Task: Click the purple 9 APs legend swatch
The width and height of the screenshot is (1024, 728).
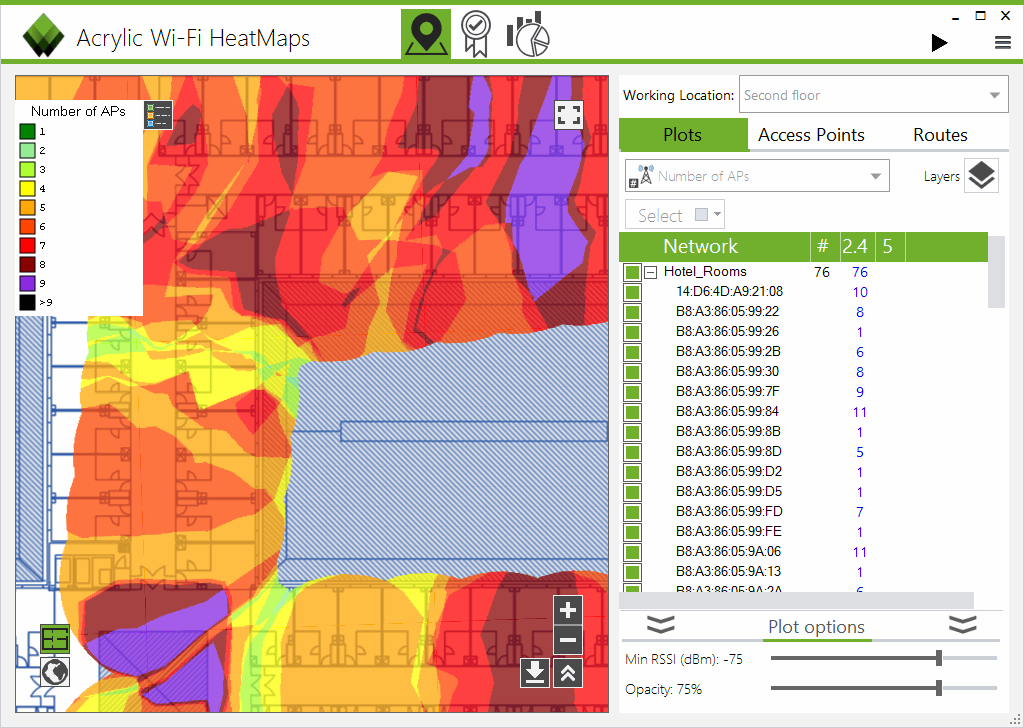Action: click(27, 283)
